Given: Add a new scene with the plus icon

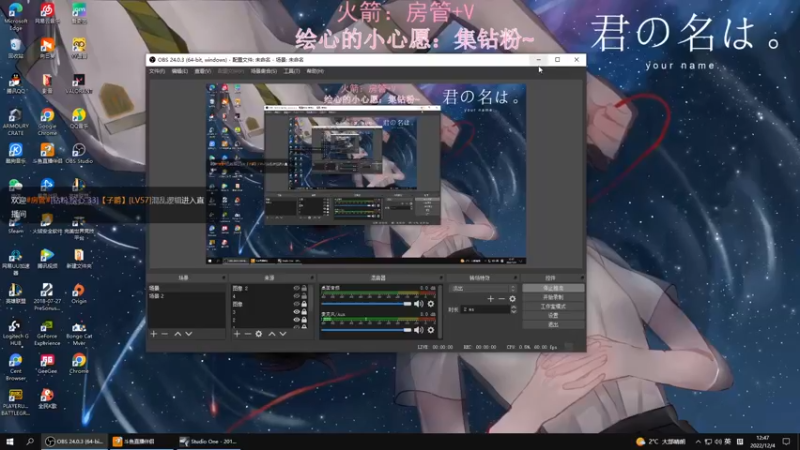Looking at the screenshot, I should pyautogui.click(x=154, y=334).
